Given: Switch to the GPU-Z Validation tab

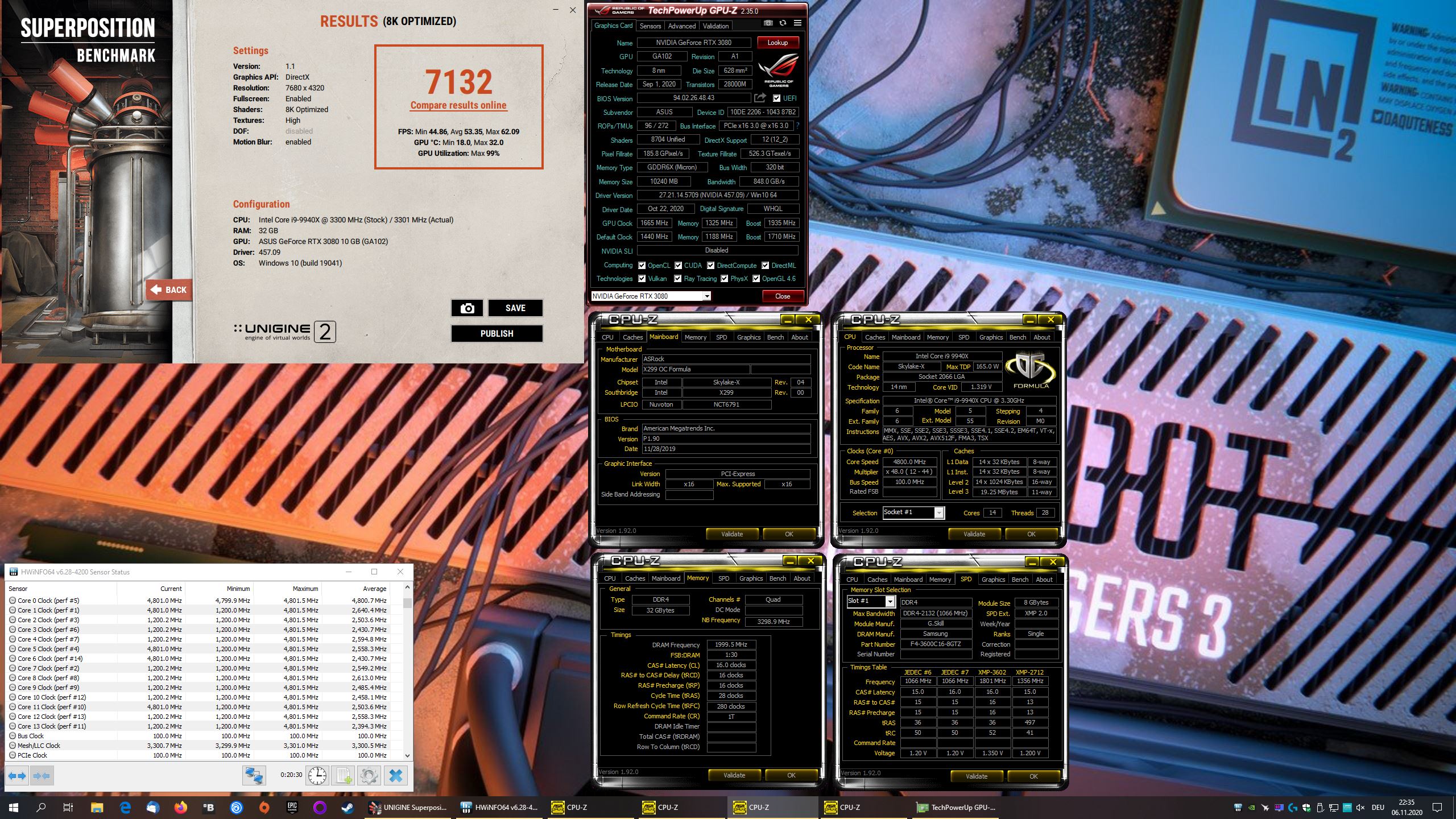Looking at the screenshot, I should point(715,26).
